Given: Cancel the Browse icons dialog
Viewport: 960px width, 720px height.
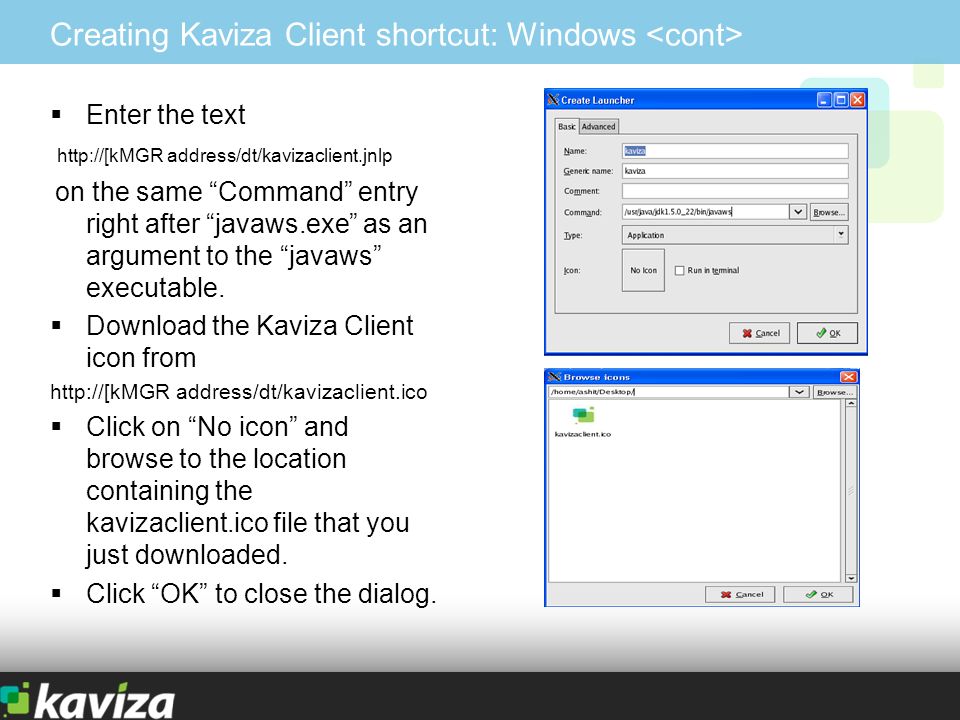Looking at the screenshot, I should [x=740, y=594].
